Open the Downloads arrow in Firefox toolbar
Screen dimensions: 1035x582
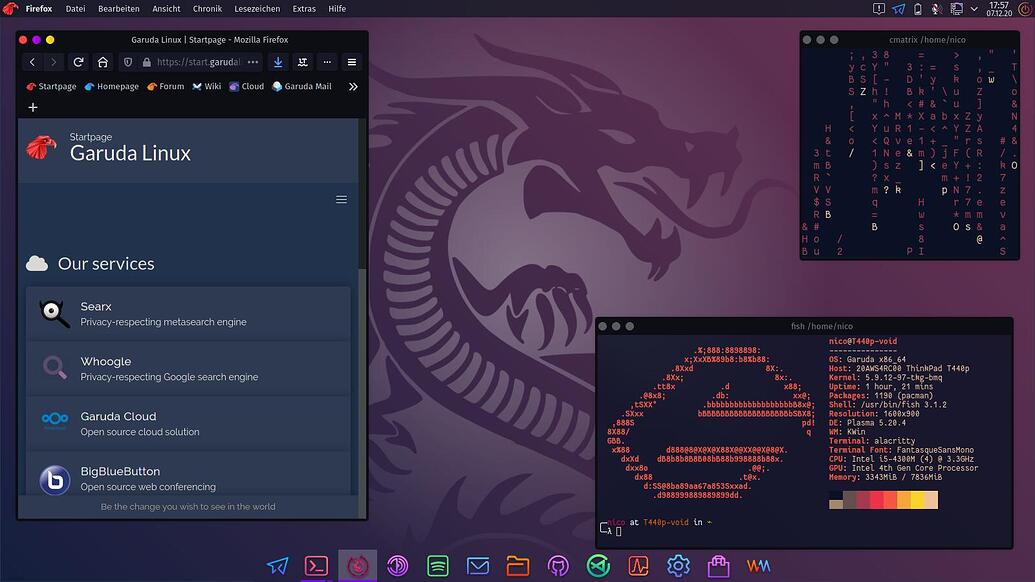pos(279,62)
